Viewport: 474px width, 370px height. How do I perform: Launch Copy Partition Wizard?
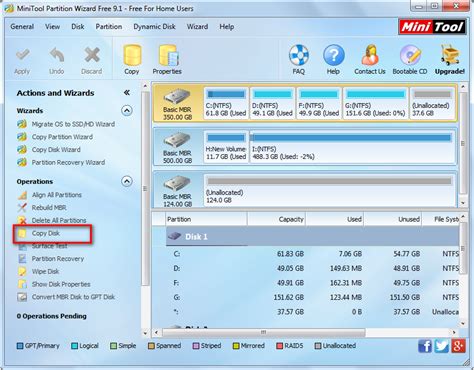[x=62, y=137]
